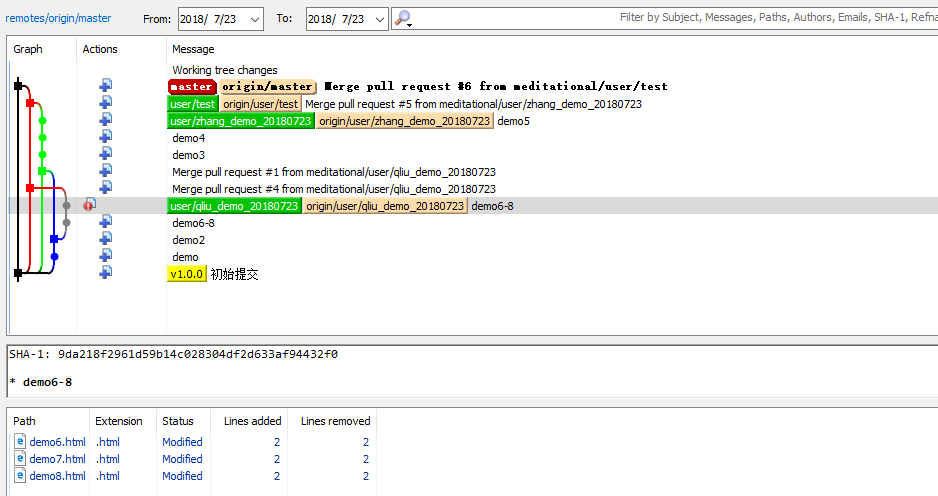
Task: Select the Working tree changes row
Action: (225, 70)
